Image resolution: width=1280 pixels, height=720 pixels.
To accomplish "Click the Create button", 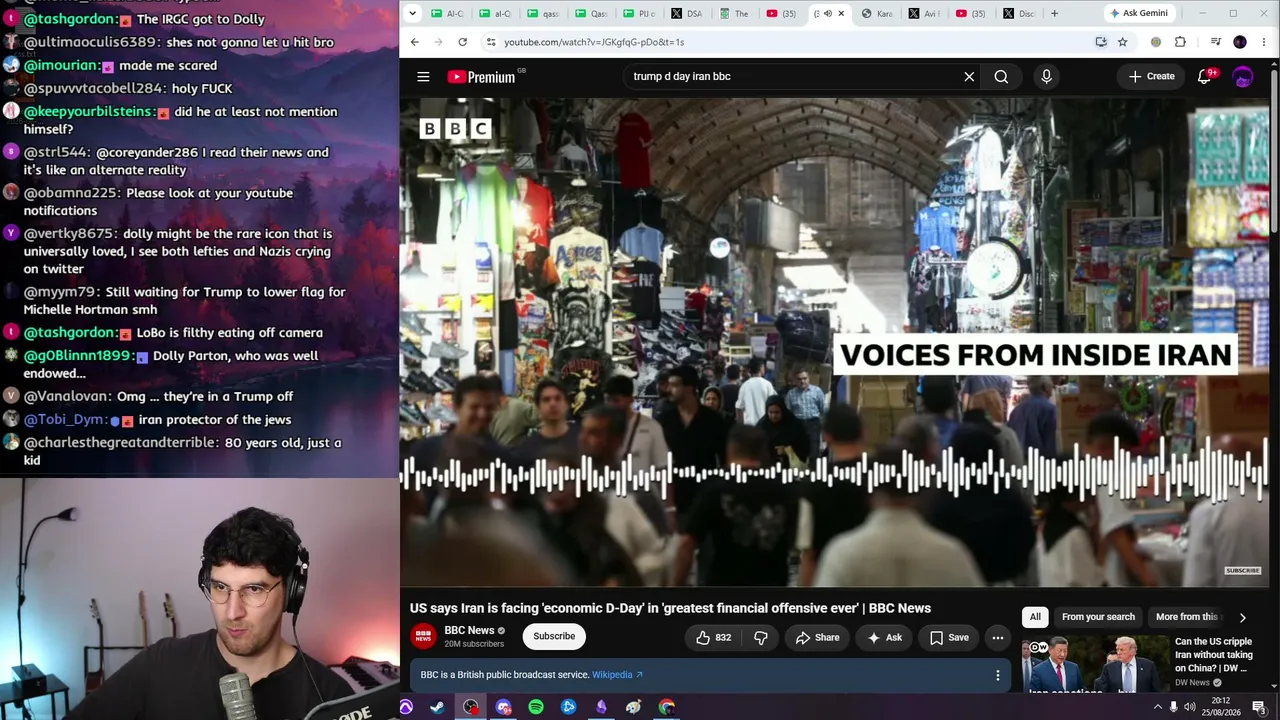I will 1151,77.
